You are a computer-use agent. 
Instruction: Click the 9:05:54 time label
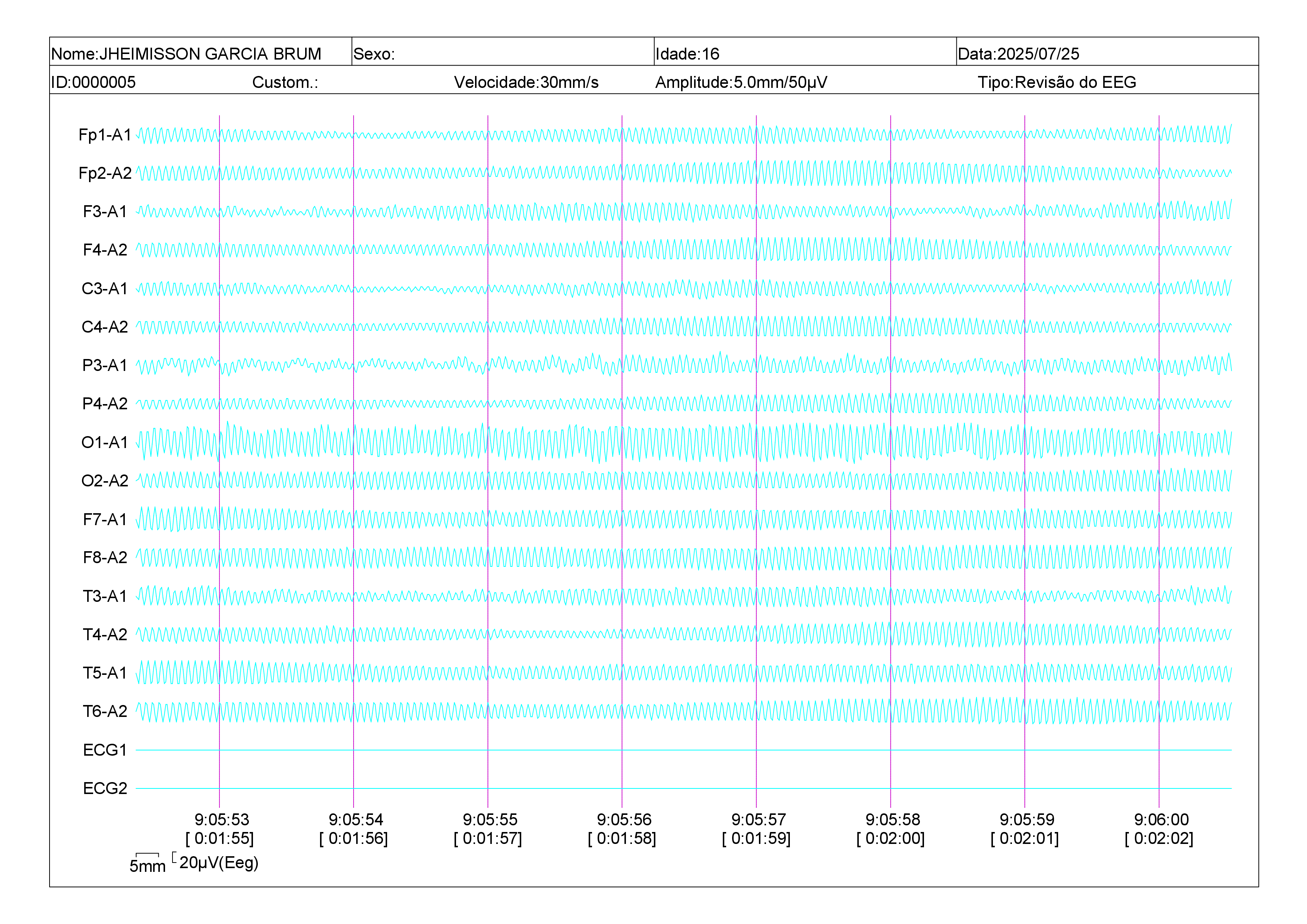pyautogui.click(x=356, y=820)
